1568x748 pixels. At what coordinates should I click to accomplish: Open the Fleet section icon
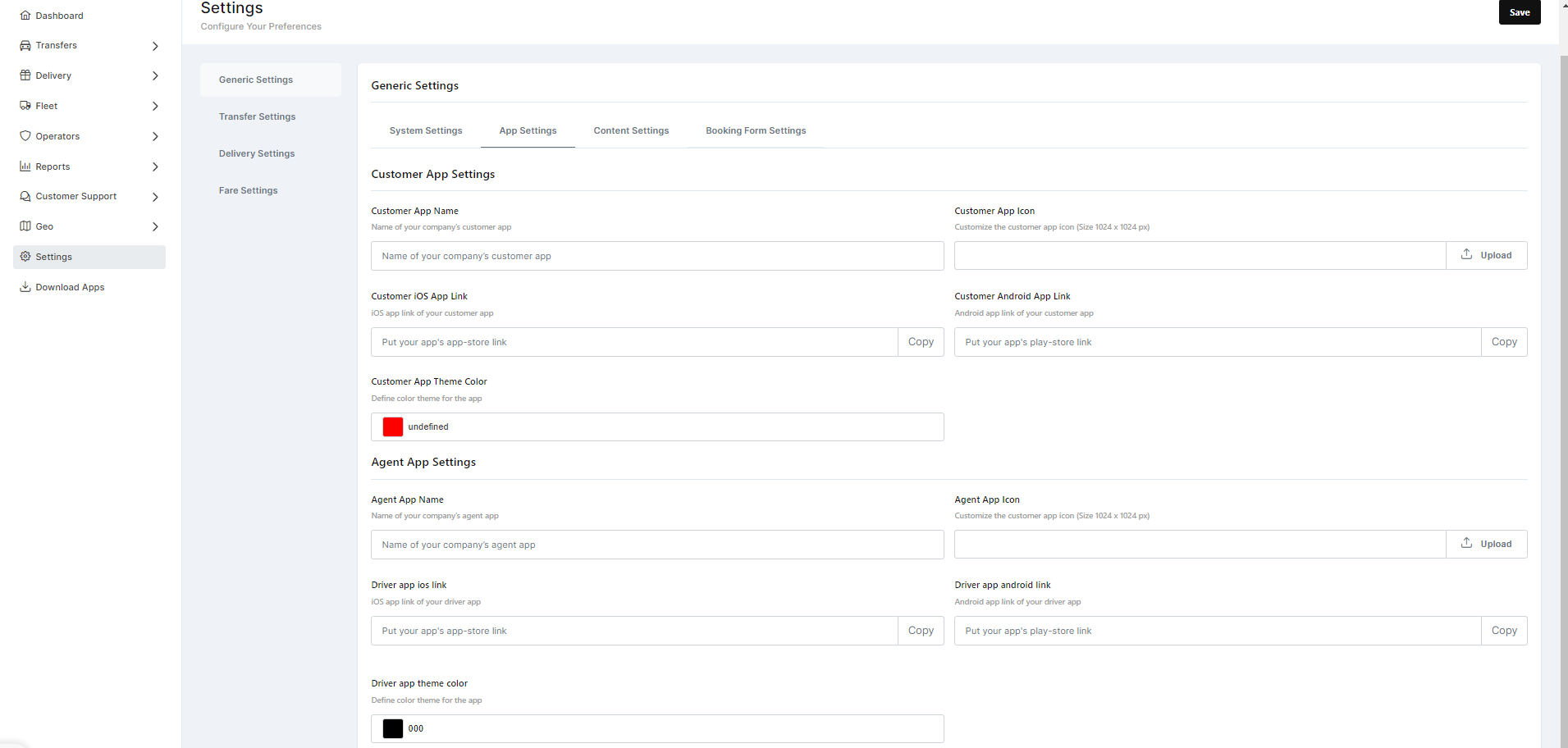coord(25,105)
